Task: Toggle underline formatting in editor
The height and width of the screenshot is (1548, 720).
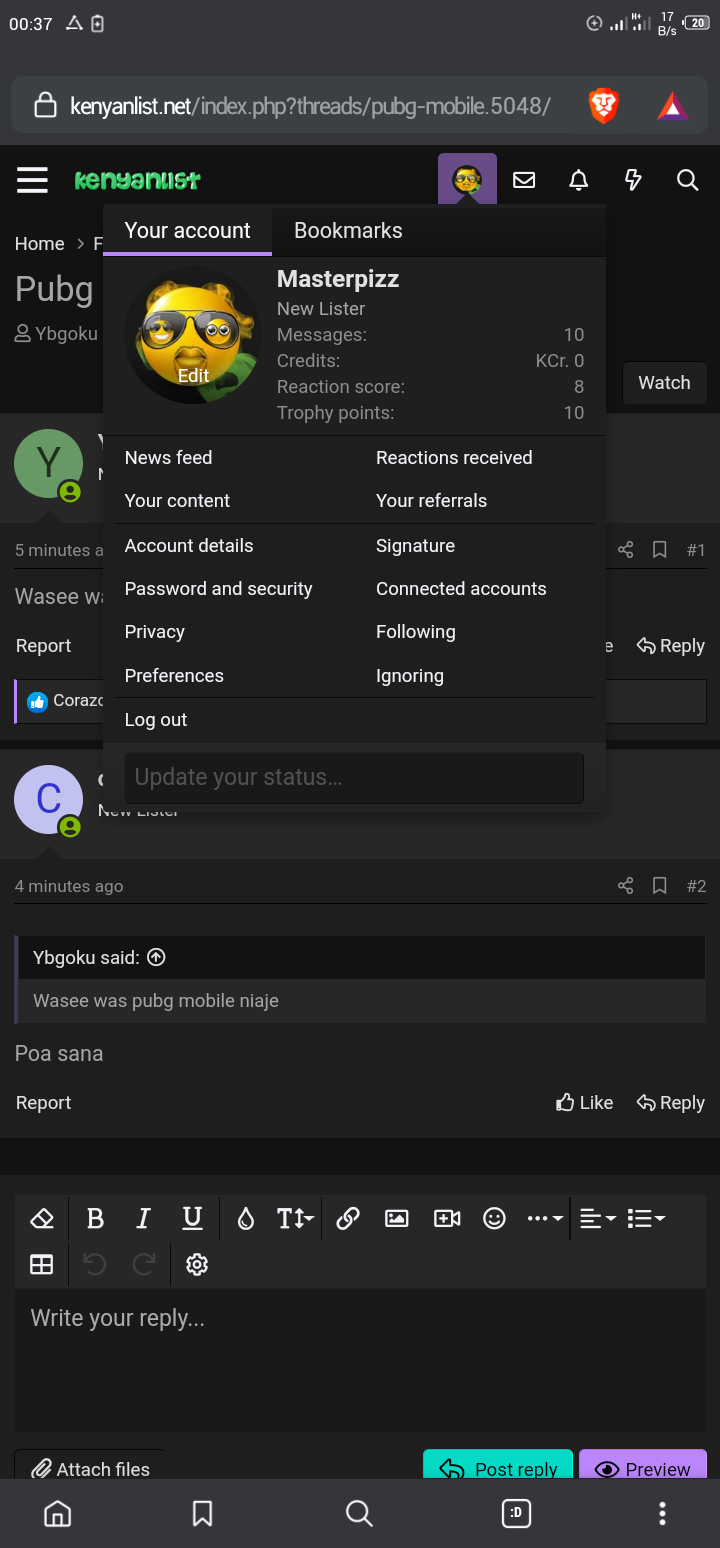Action: click(192, 1218)
